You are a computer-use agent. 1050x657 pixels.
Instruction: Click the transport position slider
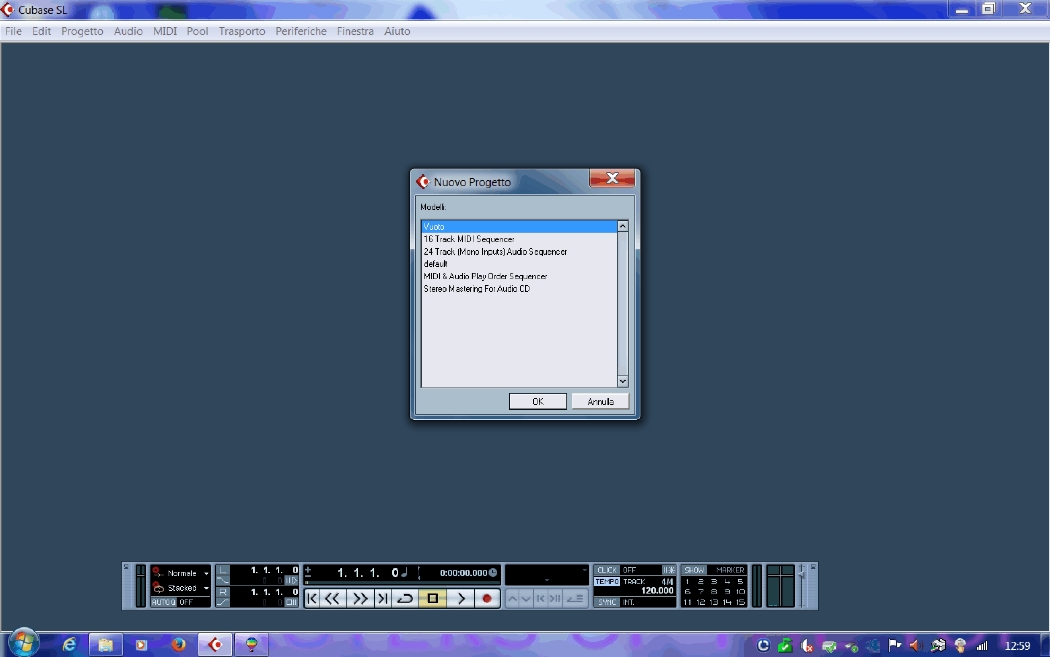click(x=402, y=582)
